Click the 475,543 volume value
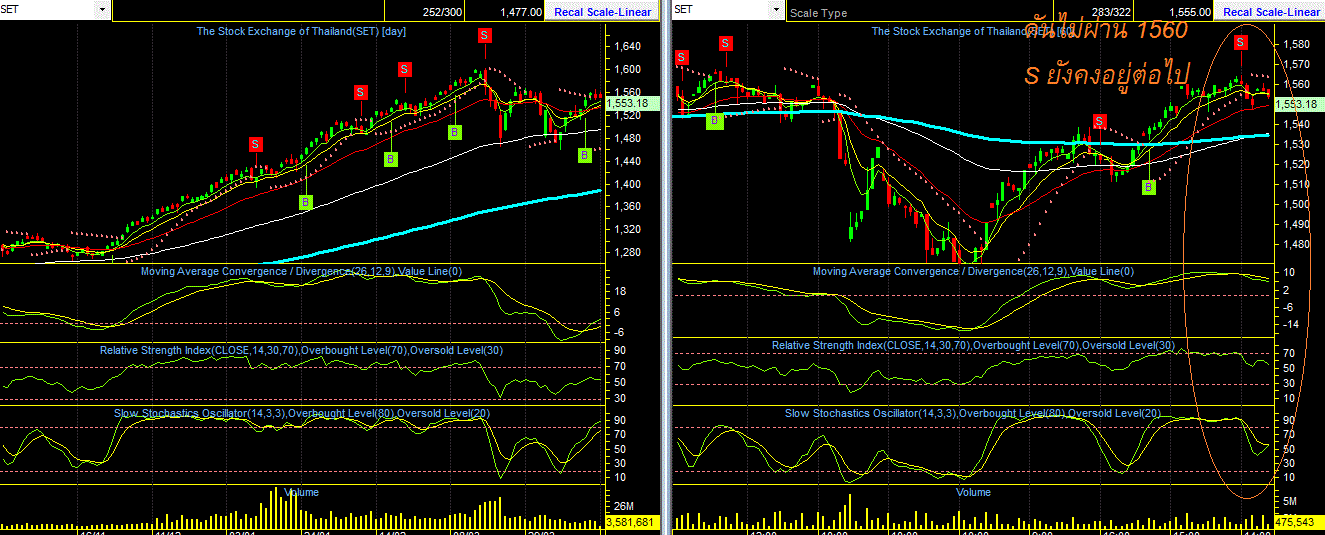The image size is (1325, 535). [x=1297, y=522]
